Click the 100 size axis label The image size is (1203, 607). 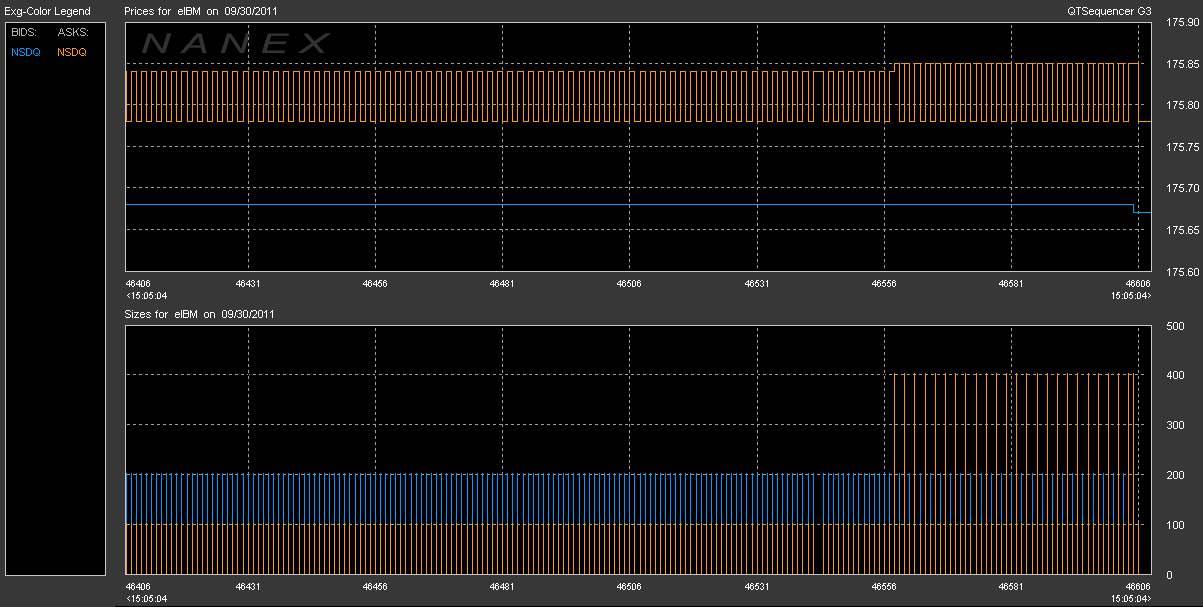1175,525
